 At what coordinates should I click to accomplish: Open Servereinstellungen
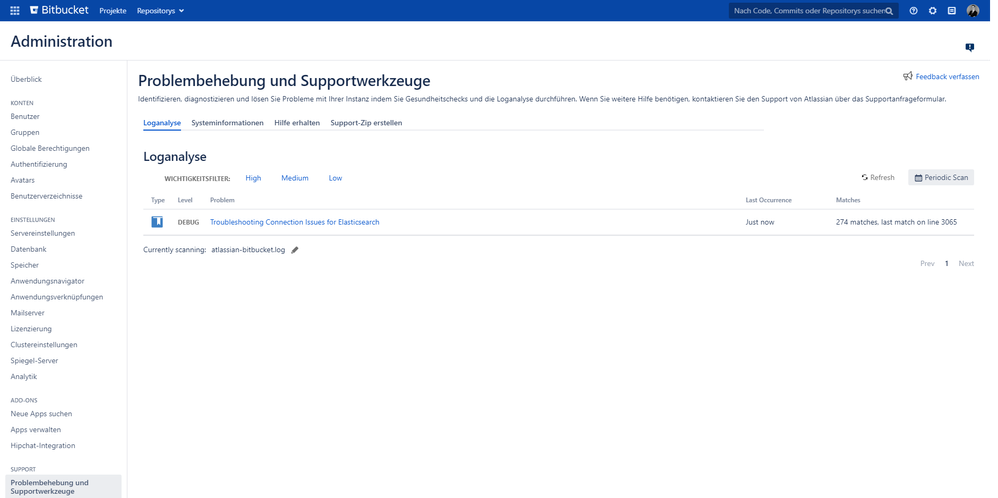pyautogui.click(x=43, y=233)
